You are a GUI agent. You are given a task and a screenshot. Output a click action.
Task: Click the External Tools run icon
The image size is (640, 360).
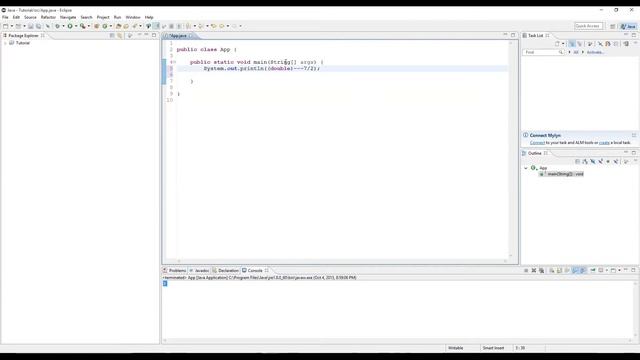click(83, 26)
